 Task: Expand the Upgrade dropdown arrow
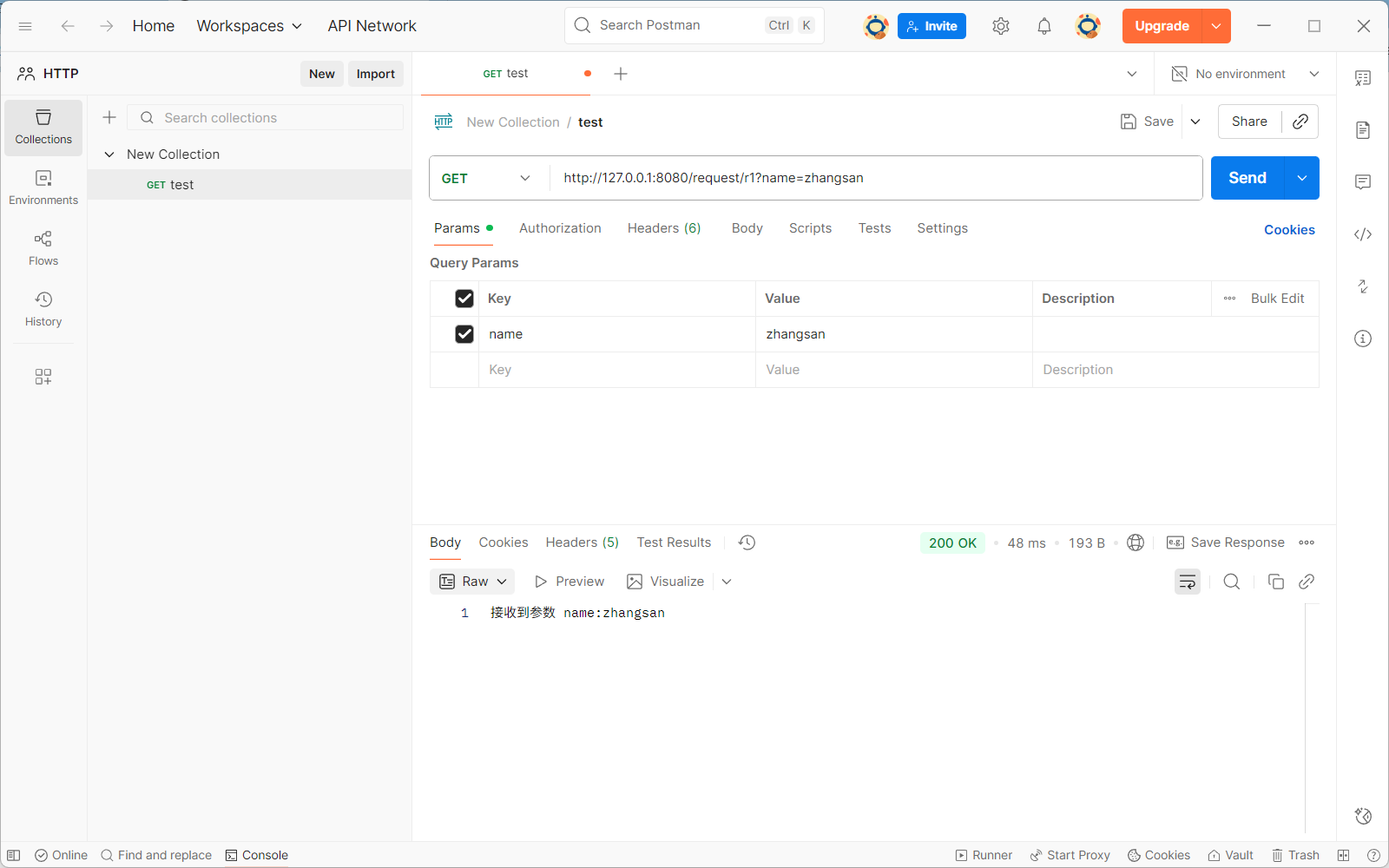click(1216, 26)
